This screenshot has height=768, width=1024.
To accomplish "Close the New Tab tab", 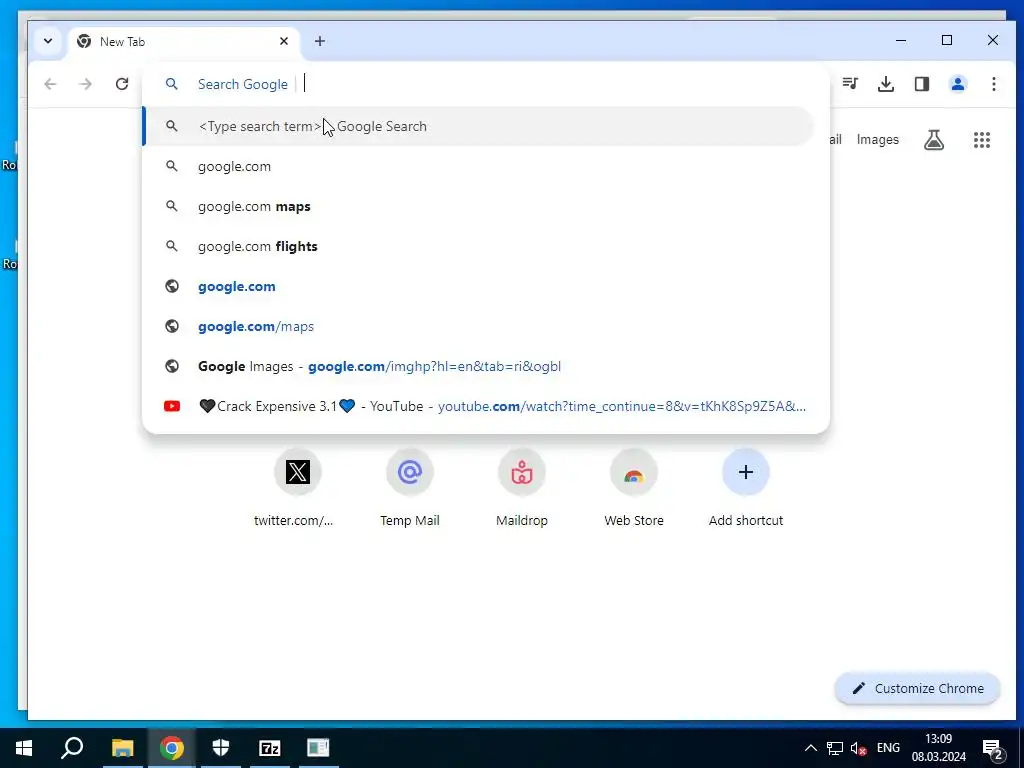I will coord(283,41).
